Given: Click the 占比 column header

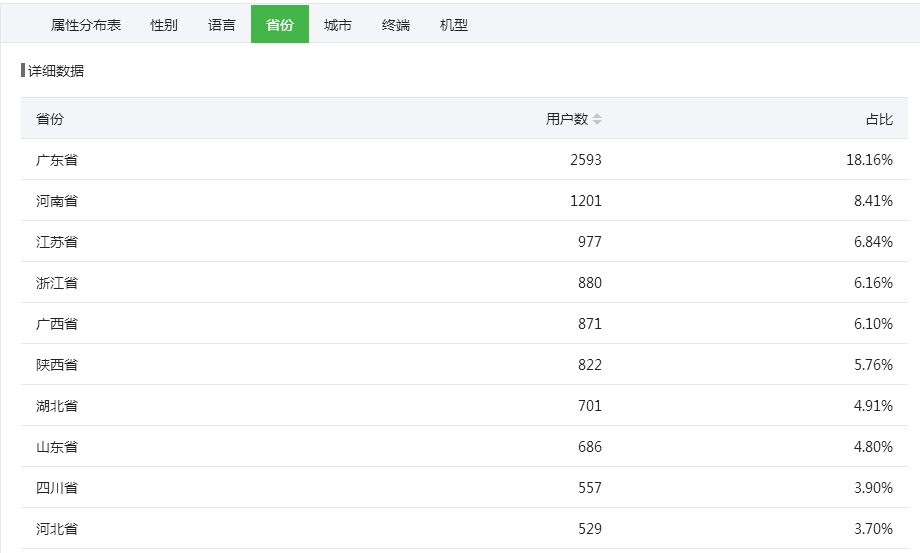Looking at the screenshot, I should 879,119.
